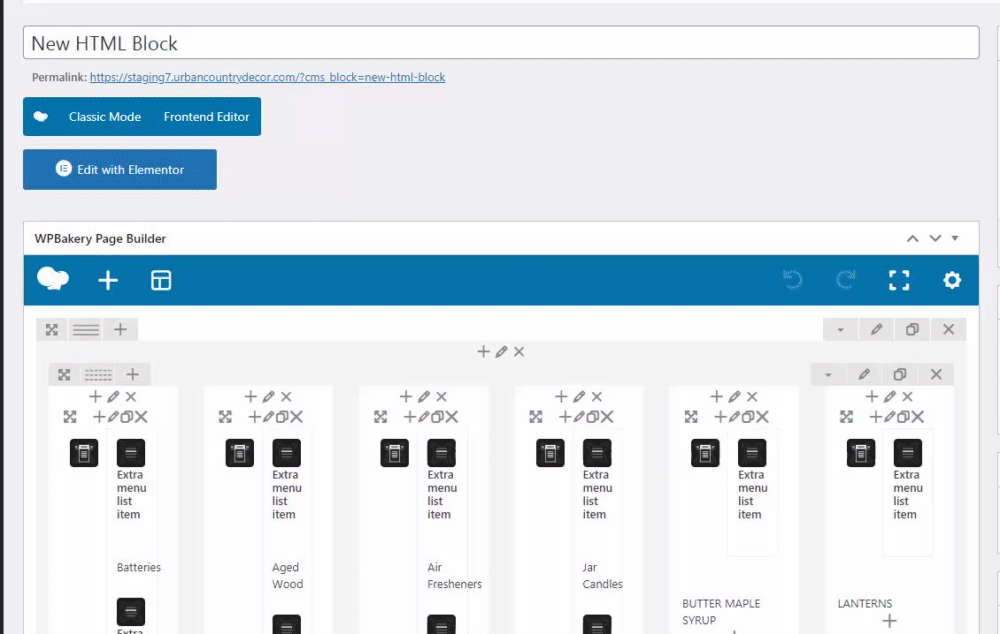Screen dimensions: 1000x634
Task: Add element to LANTERNS inner column top
Action: click(x=872, y=397)
